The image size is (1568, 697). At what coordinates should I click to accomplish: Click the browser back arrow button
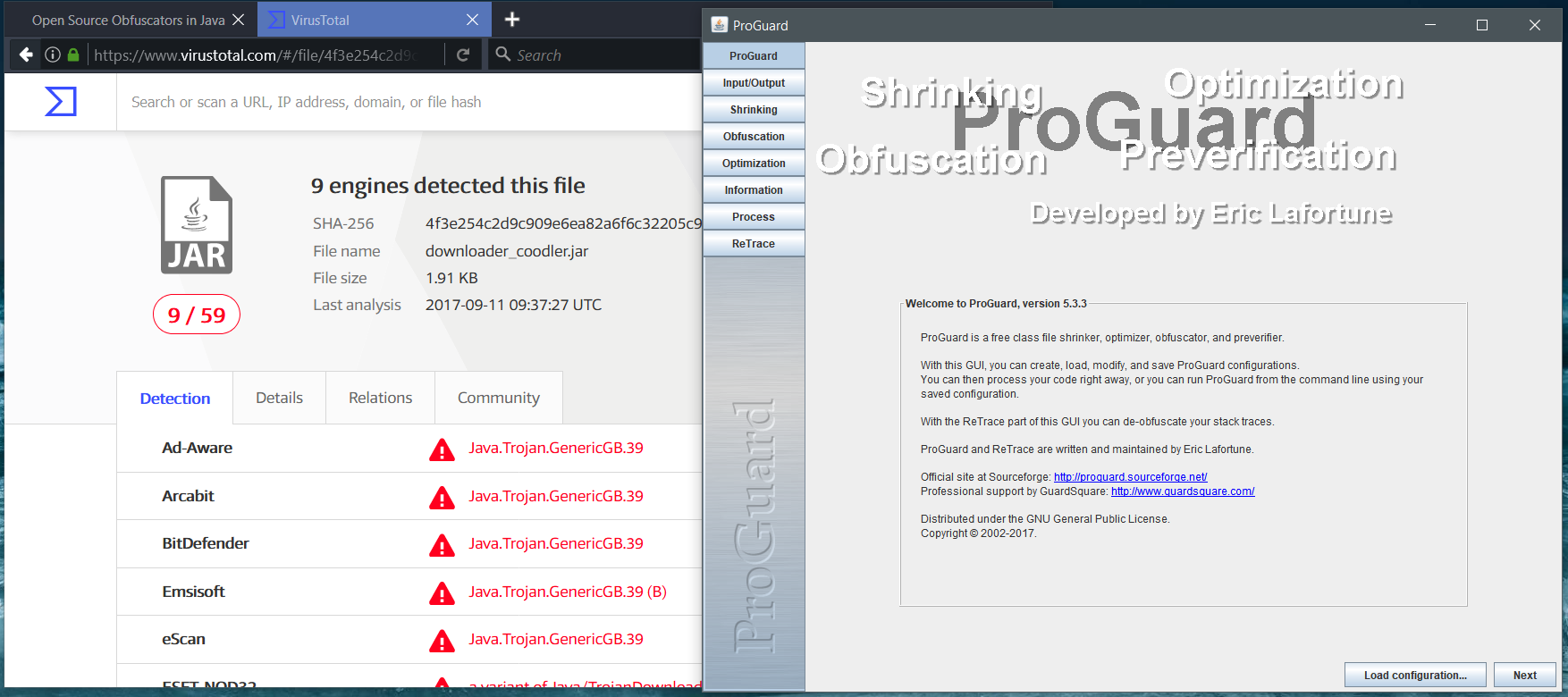[26, 55]
